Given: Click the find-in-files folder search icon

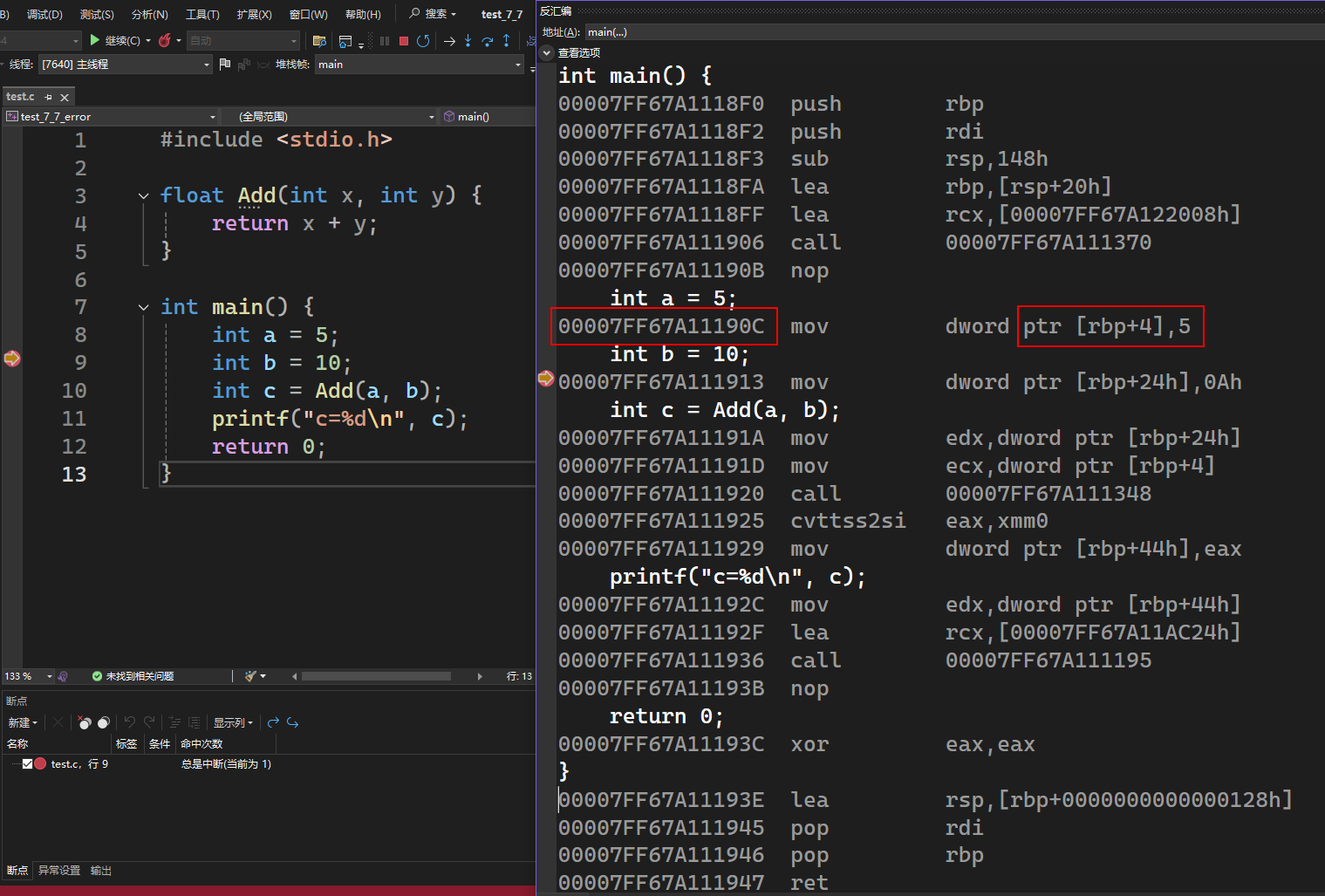Looking at the screenshot, I should point(319,41).
